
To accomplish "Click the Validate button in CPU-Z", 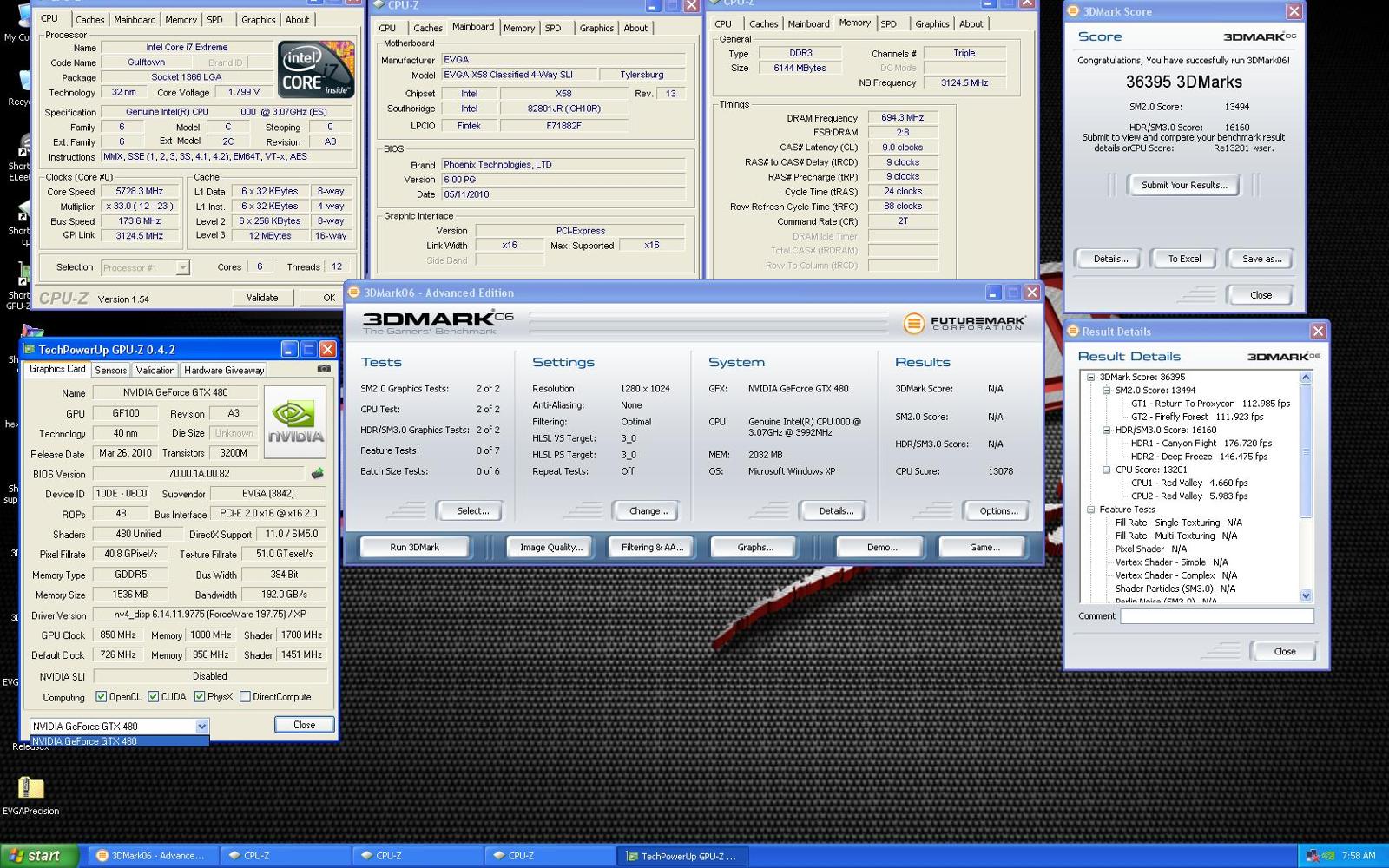I will [x=262, y=297].
